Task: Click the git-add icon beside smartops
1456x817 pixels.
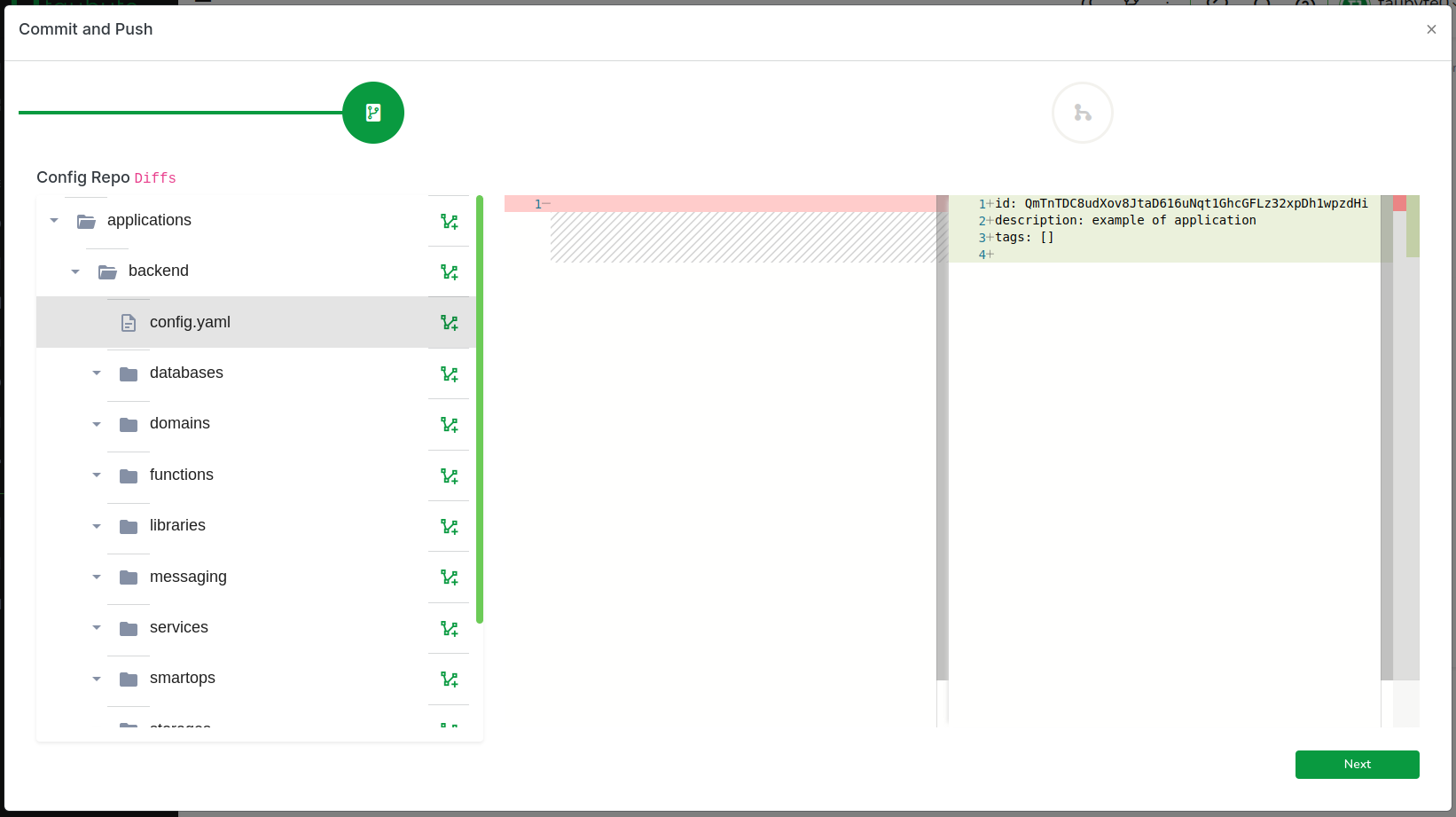Action: (450, 680)
